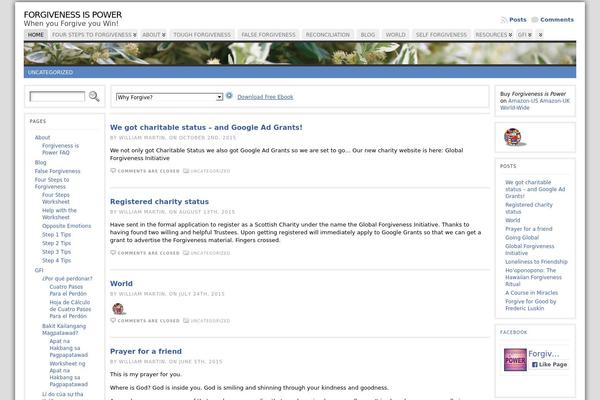600x400 pixels.
Task: Open False Forgiveness in Pages sidebar
Action: point(57,171)
